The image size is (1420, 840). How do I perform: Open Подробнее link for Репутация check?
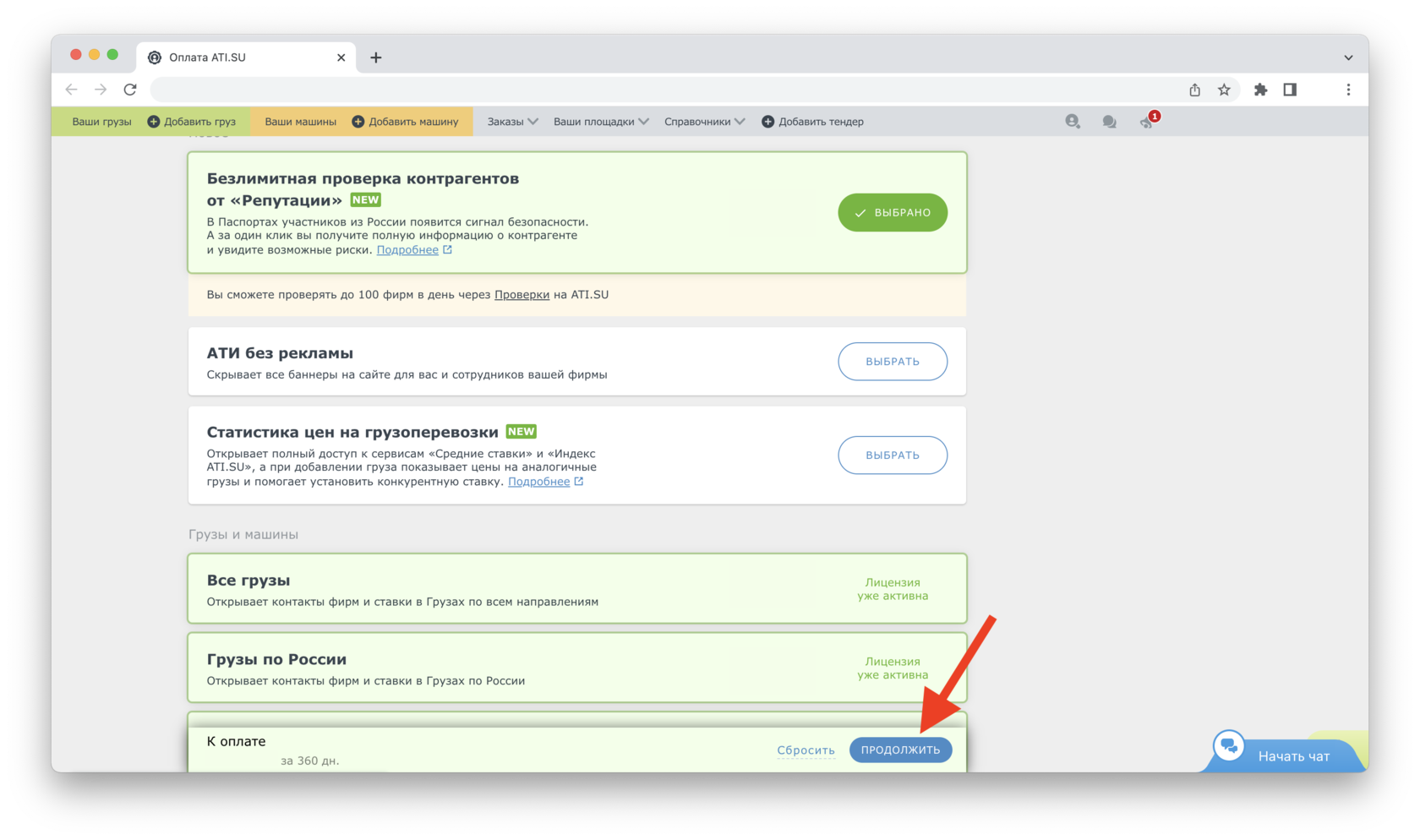tap(407, 250)
